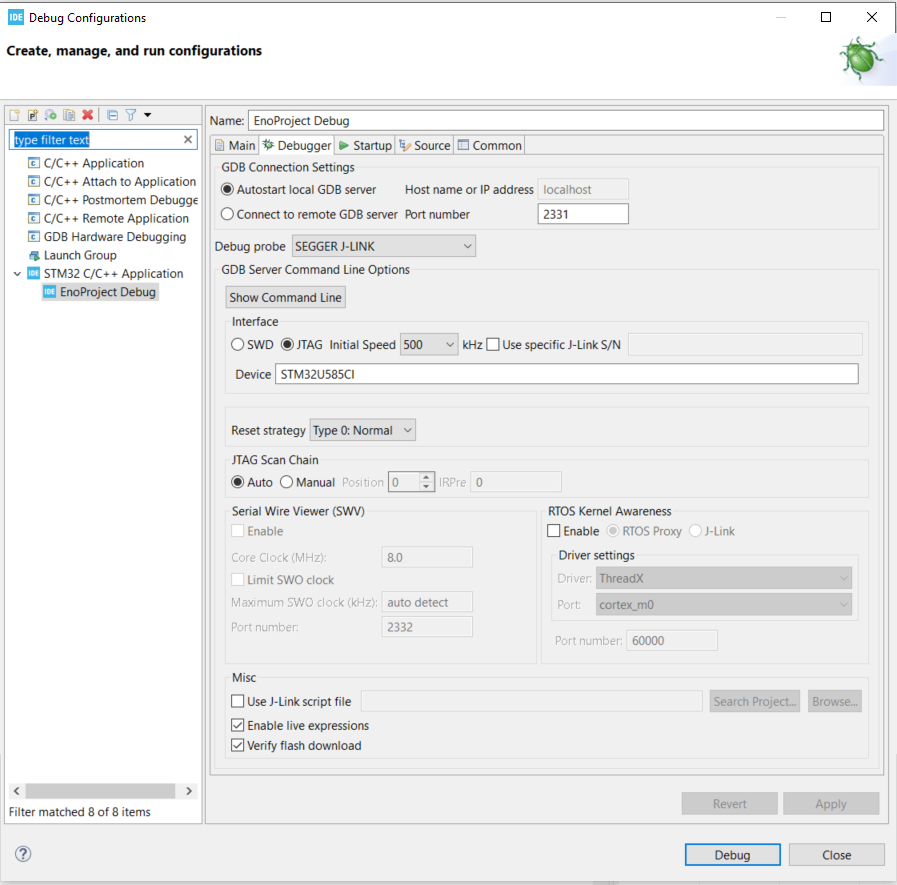Enable RTOS Kernel Awareness checkbox
Viewport: 897px width, 885px height.
(x=553, y=531)
